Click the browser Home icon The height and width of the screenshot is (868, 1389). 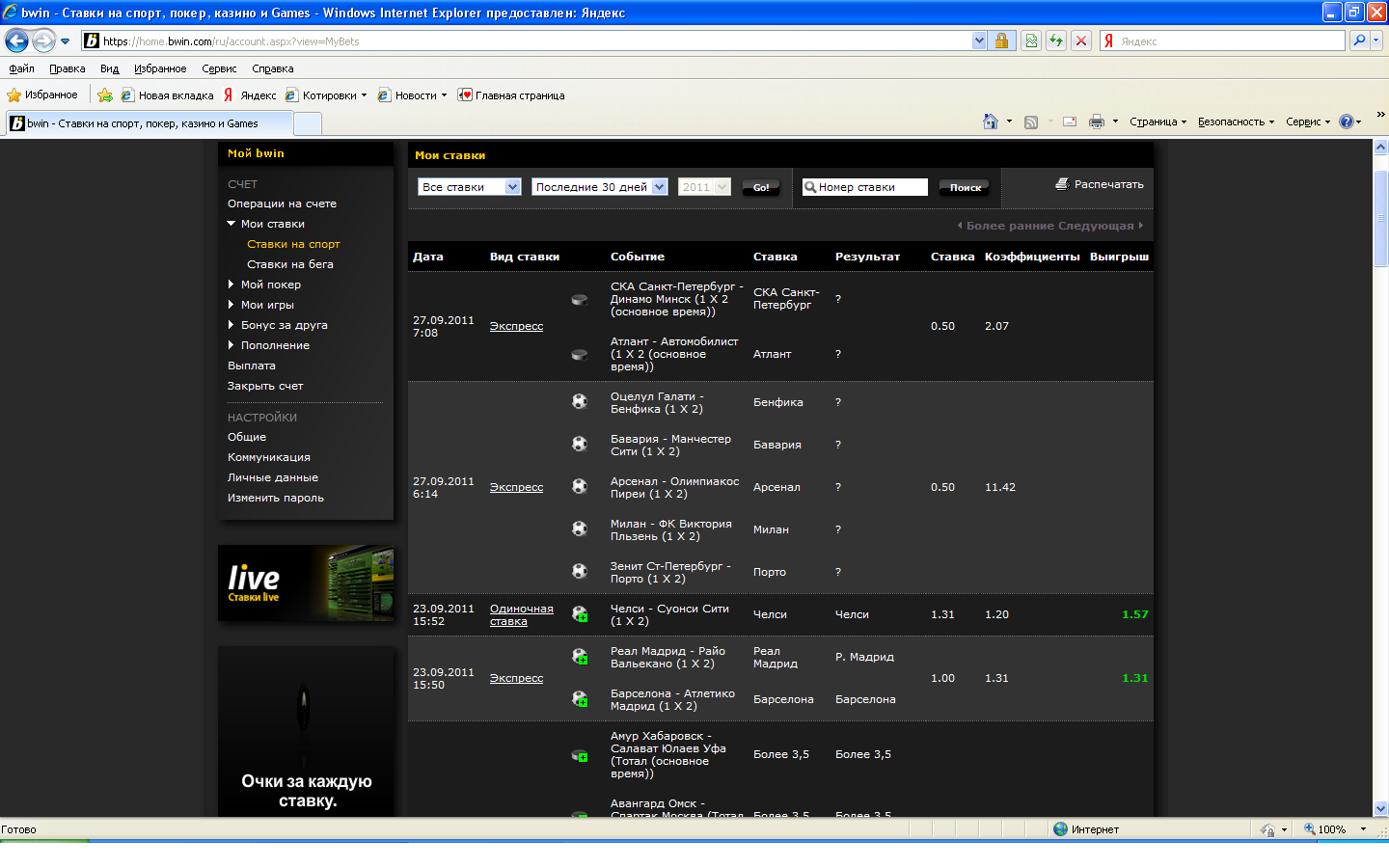click(x=990, y=122)
